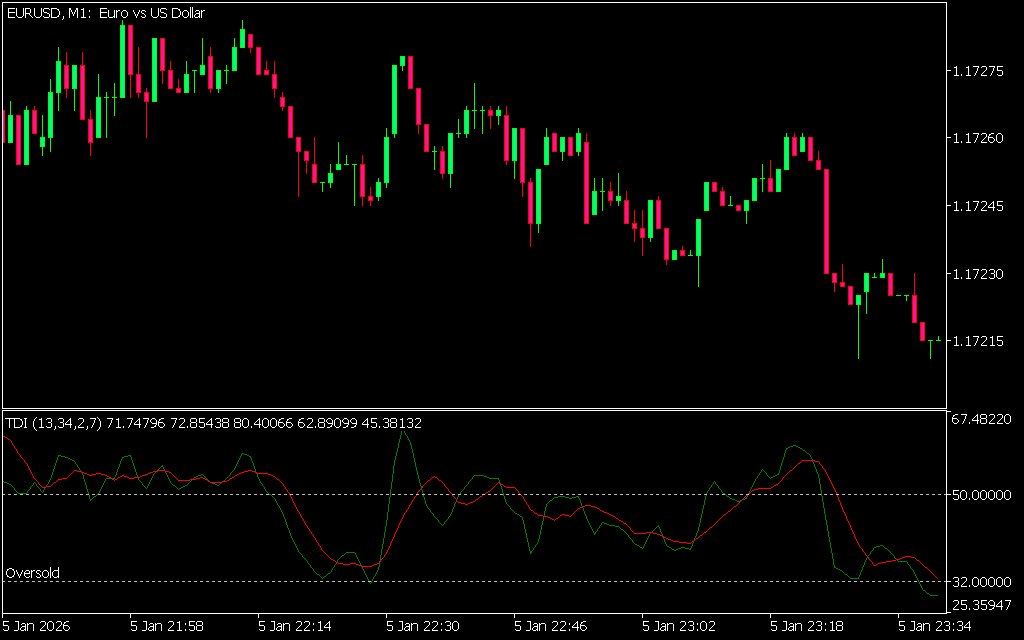Select the 5 Jan 23:02 time label
The height and width of the screenshot is (640, 1024).
(680, 626)
